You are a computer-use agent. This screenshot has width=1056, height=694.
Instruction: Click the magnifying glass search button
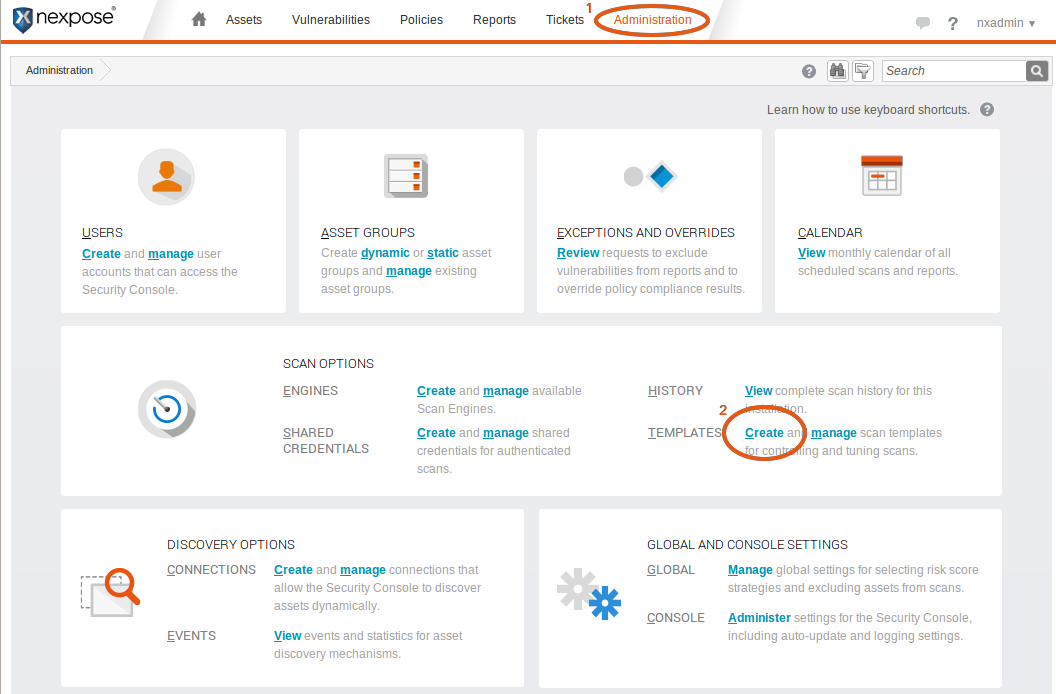tap(1037, 71)
